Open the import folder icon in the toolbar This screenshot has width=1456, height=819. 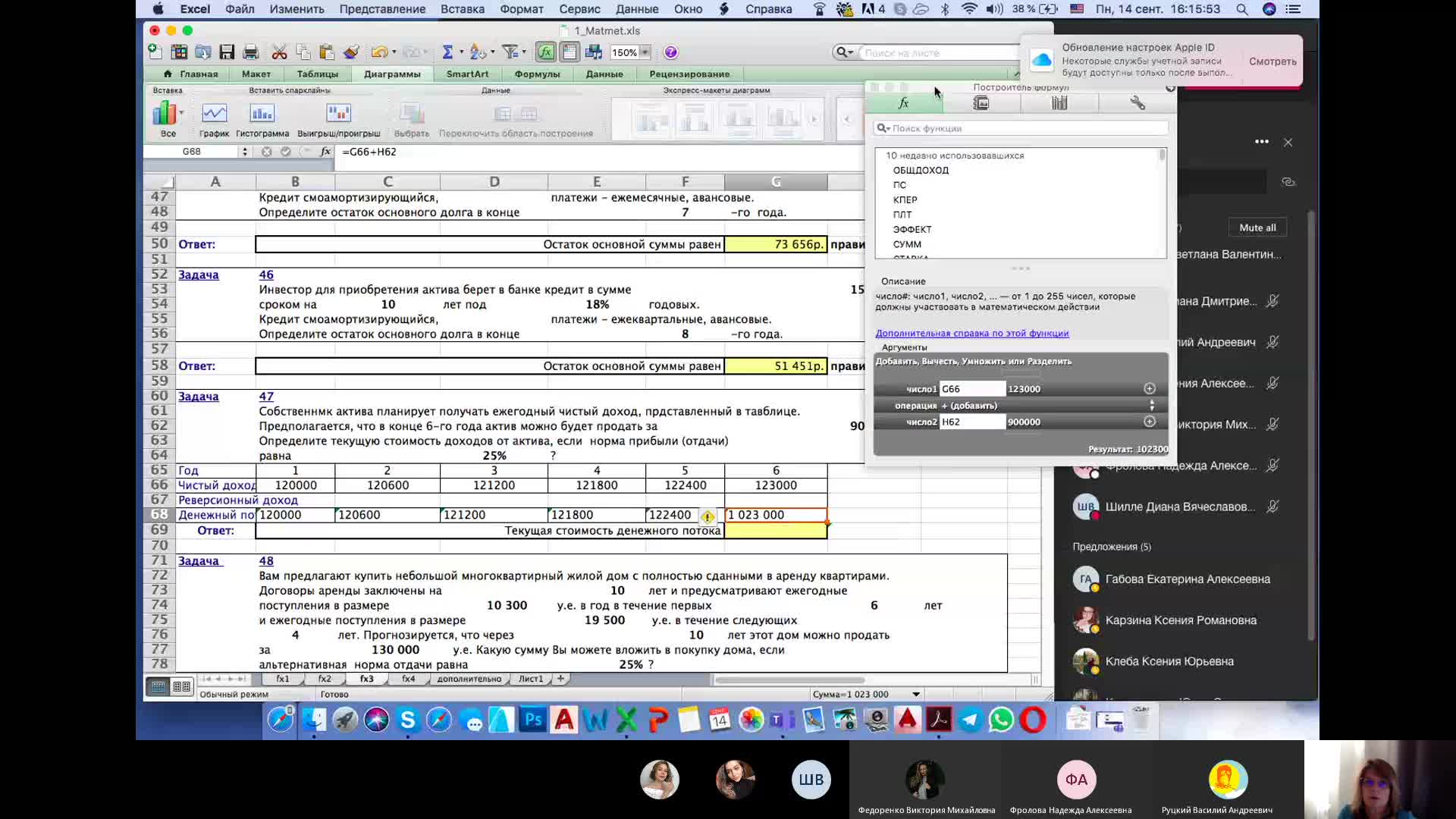coord(203,52)
